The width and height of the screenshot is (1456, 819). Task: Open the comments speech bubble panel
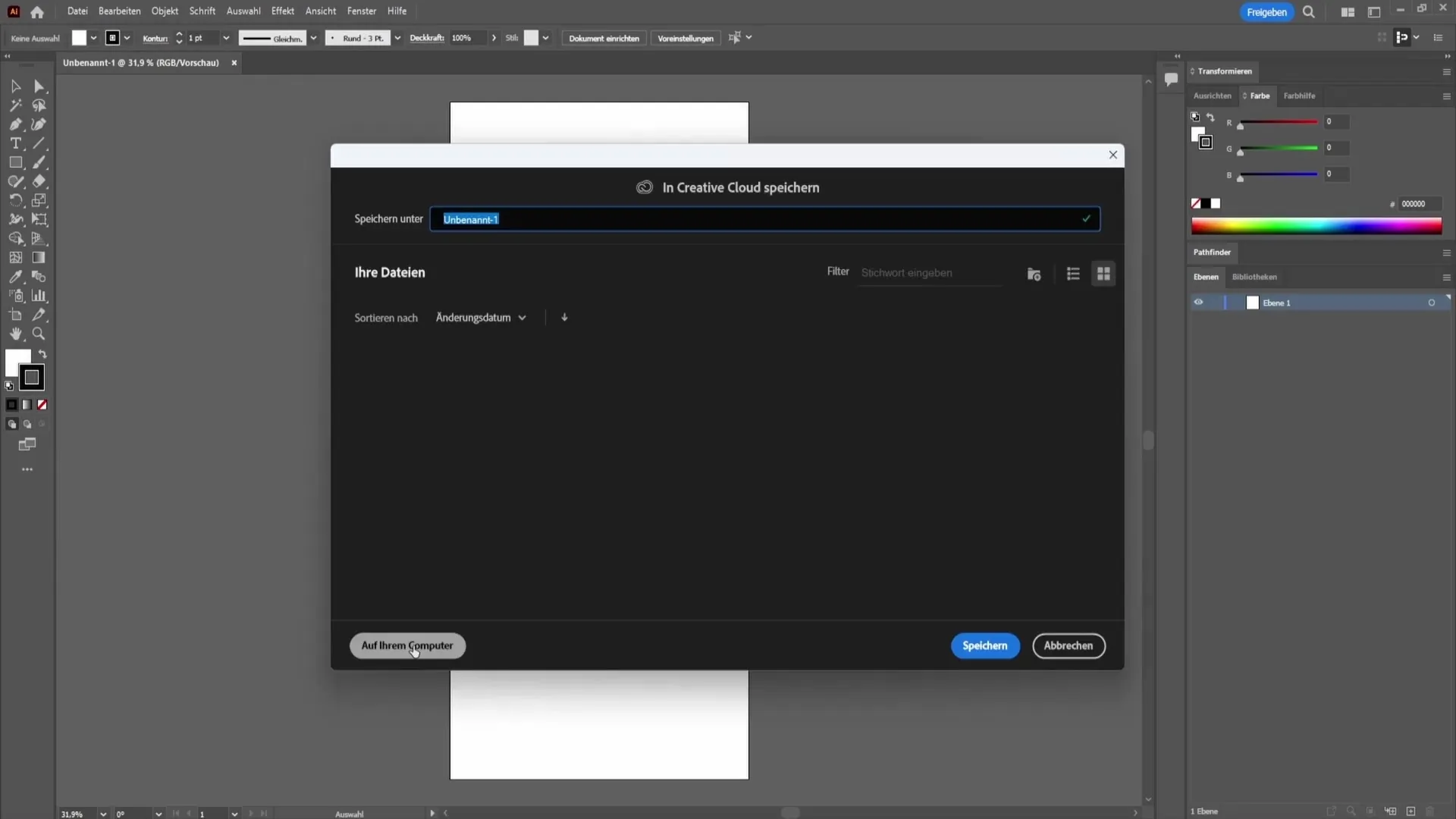pyautogui.click(x=1171, y=79)
